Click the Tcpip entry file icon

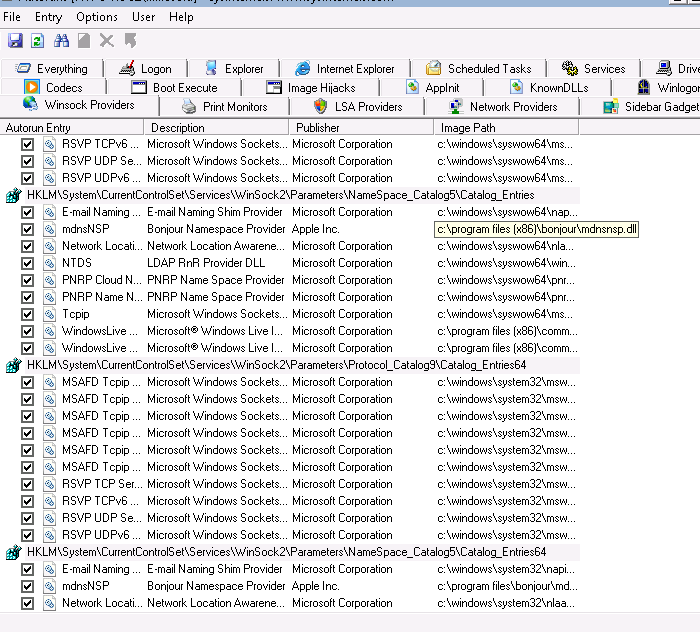point(50,314)
